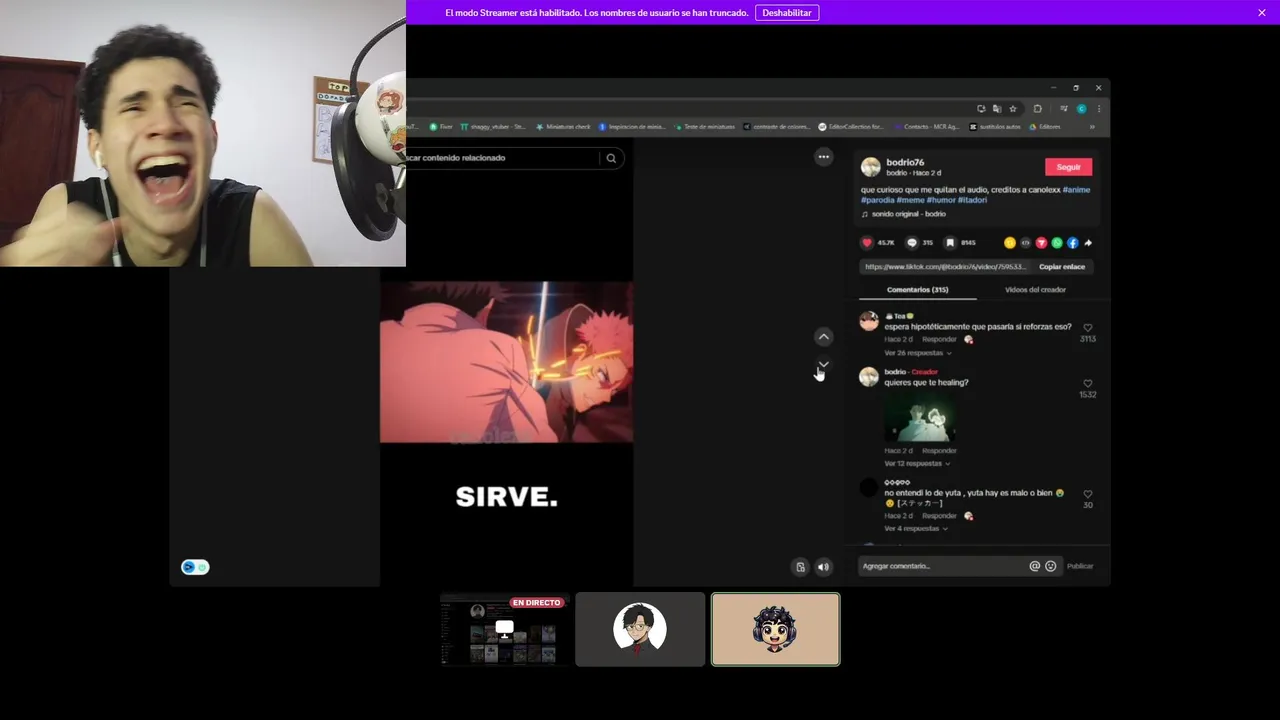1280x720 pixels.
Task: Open more share options arrow
Action: [x=1088, y=243]
